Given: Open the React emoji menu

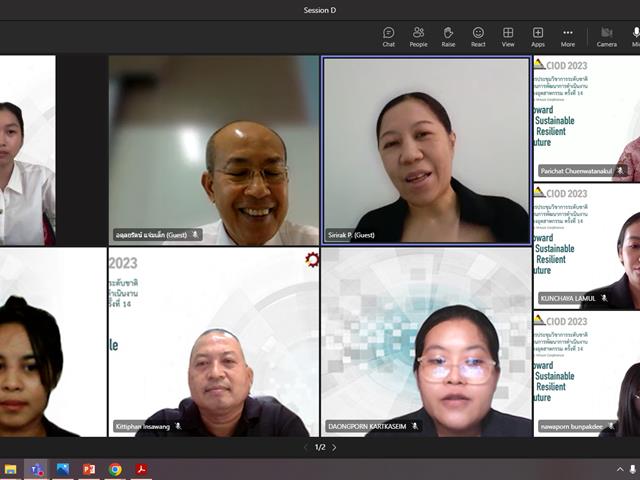Looking at the screenshot, I should click(478, 37).
